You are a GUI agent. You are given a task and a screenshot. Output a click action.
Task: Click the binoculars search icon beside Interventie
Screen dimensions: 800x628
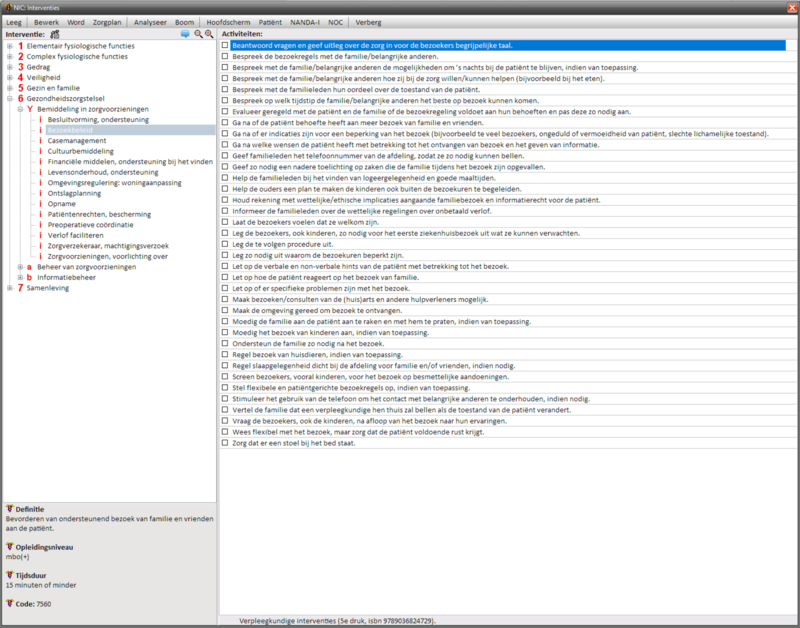[56, 34]
